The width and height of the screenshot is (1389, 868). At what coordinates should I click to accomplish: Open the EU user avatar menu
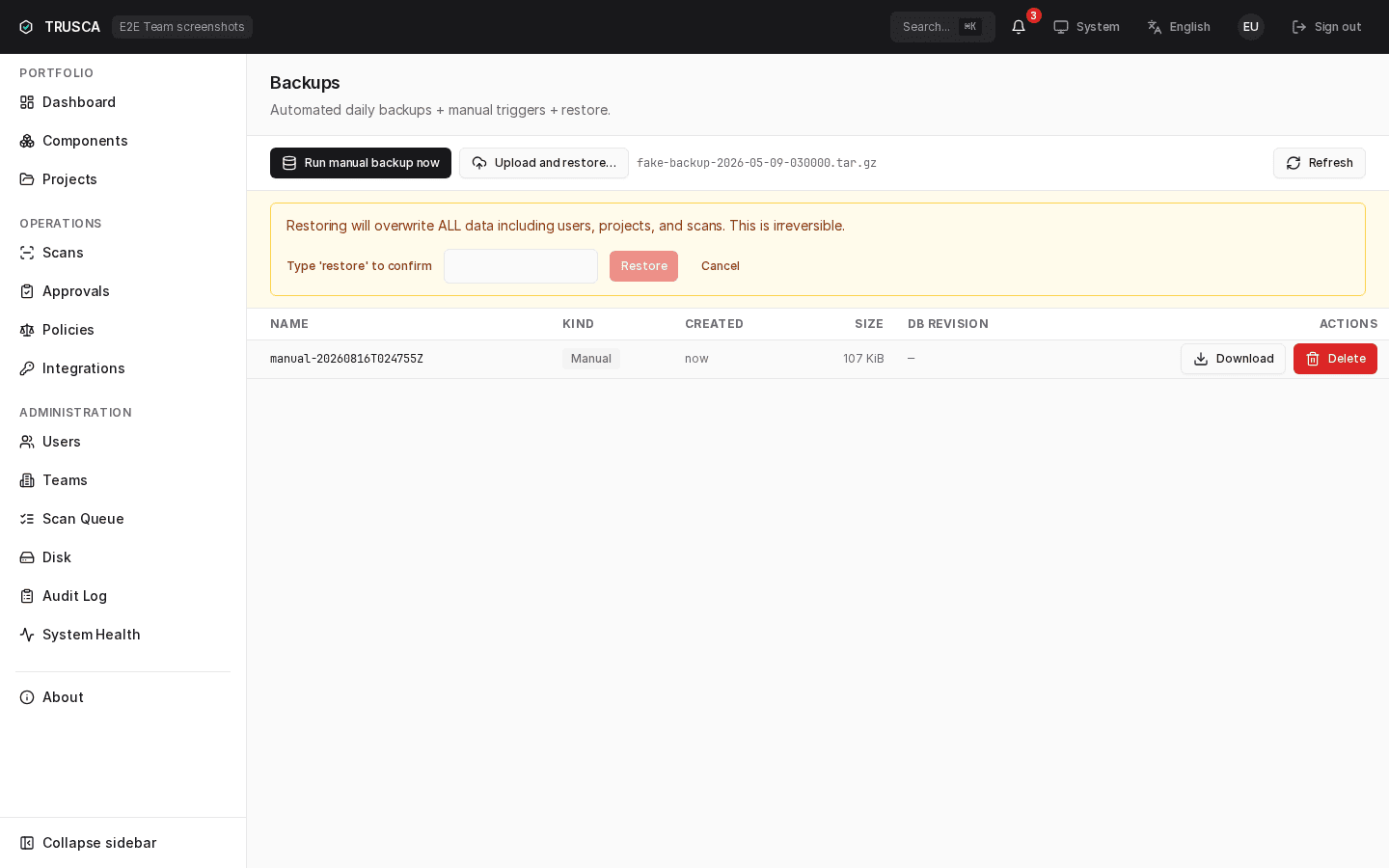(x=1251, y=27)
